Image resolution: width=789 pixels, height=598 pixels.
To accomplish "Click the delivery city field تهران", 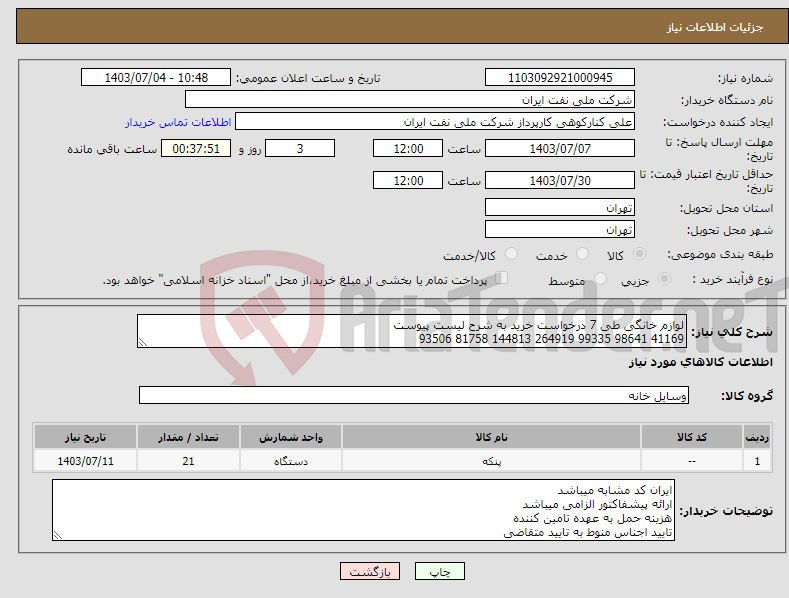I will (560, 230).
